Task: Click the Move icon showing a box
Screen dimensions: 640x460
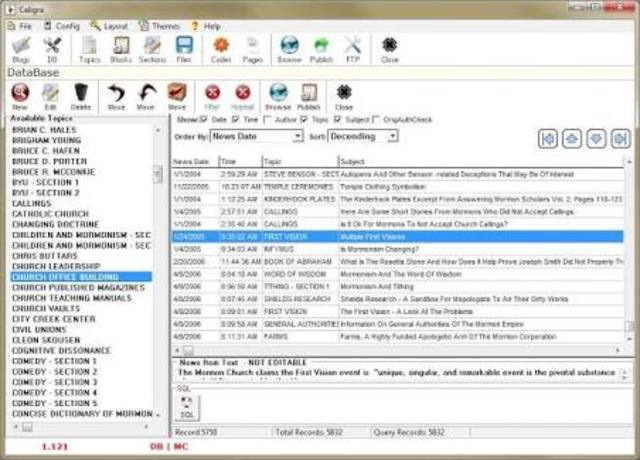Action: coord(177,97)
